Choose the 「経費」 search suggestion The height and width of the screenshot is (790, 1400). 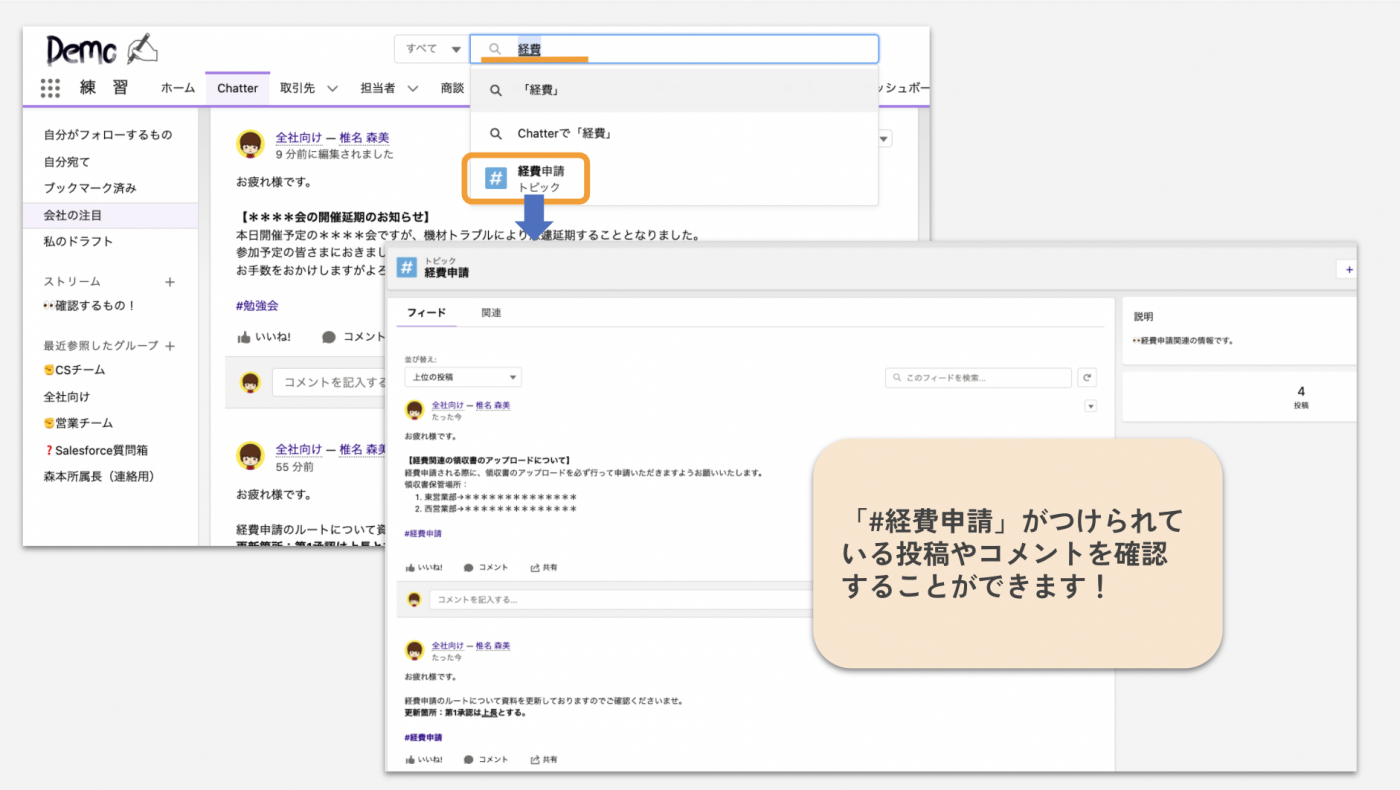(x=674, y=90)
